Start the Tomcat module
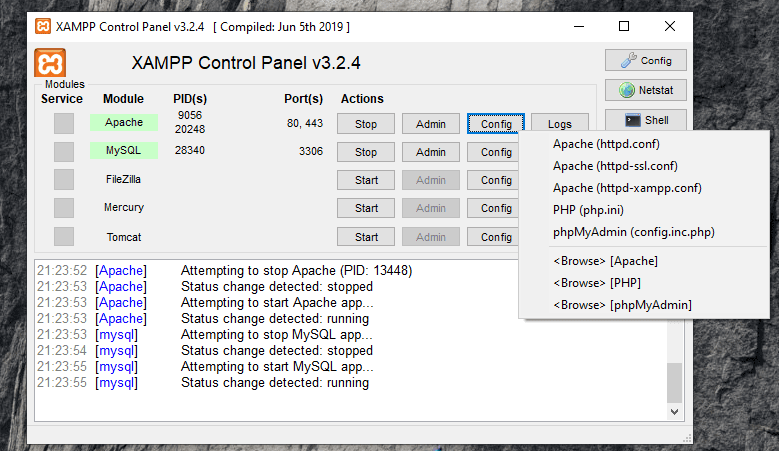The width and height of the screenshot is (779, 451). click(366, 237)
